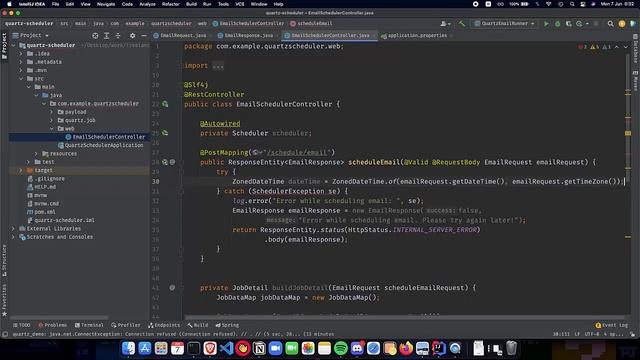Open the Project view selector dropdown
The height and width of the screenshot is (360, 640).
(31, 36)
